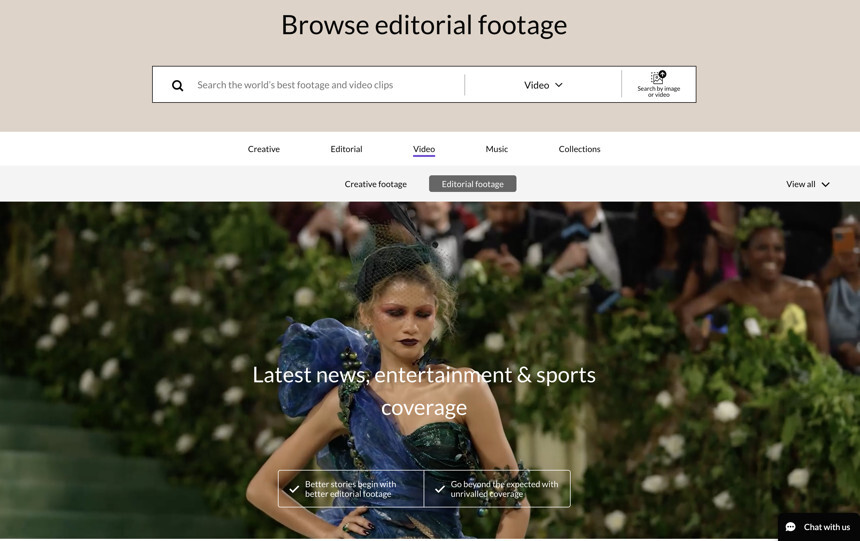Click the magnifying glass search icon
The height and width of the screenshot is (541, 860).
(x=177, y=85)
